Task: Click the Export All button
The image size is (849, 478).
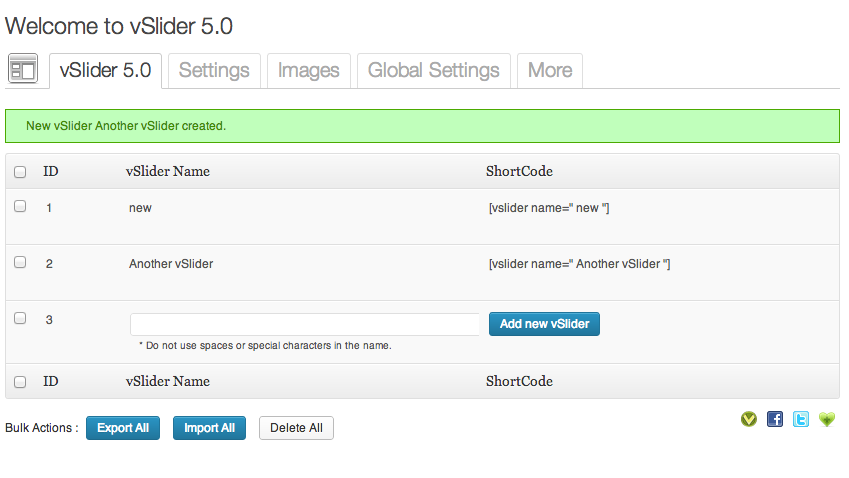Action: click(123, 428)
